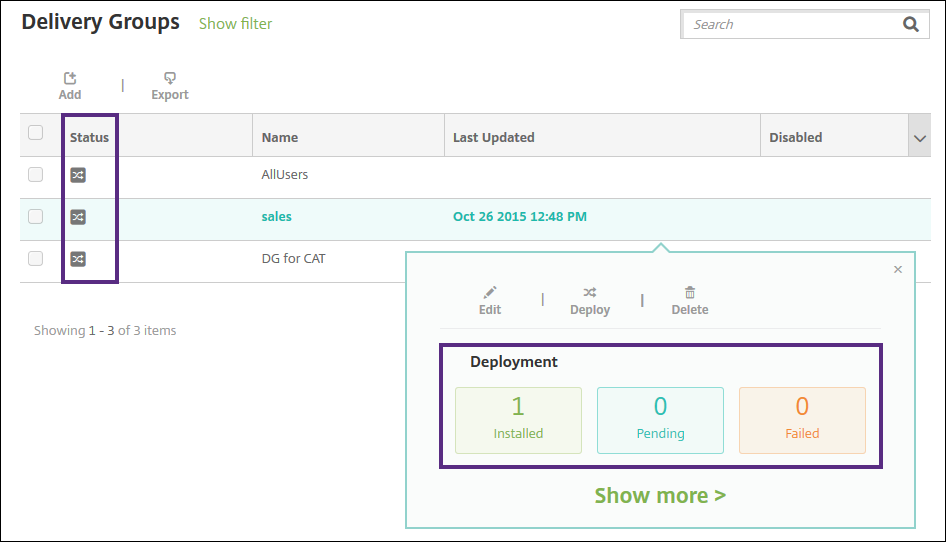
Task: Click the Edit pencil icon in popup
Action: 490,293
